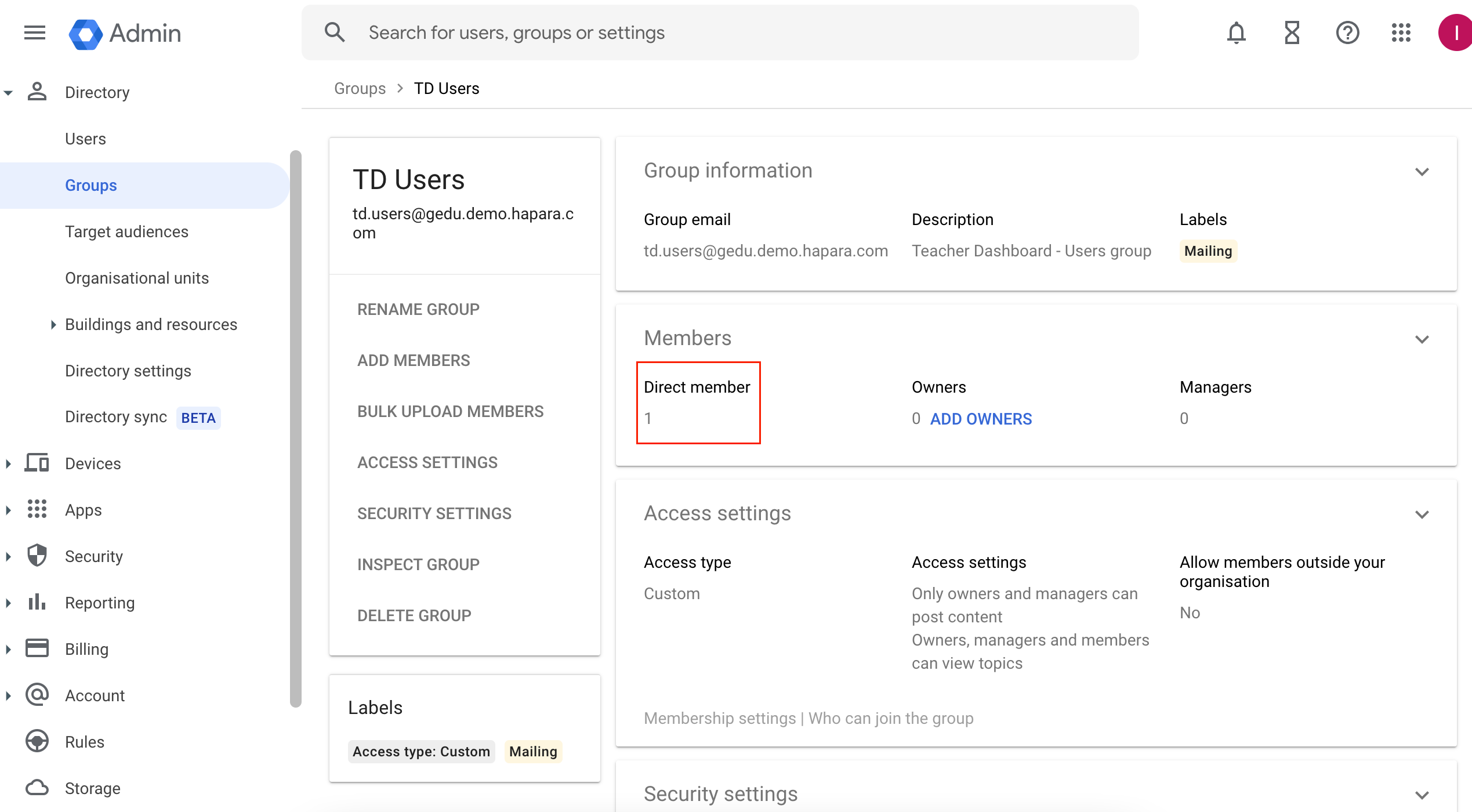This screenshot has height=812, width=1472.
Task: Open the main hamburger menu
Action: pyautogui.click(x=35, y=32)
